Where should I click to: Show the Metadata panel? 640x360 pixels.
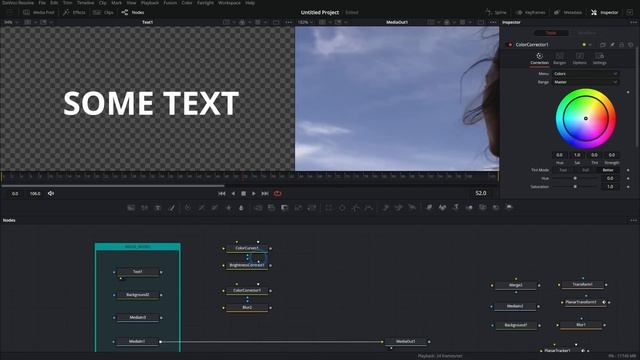pos(568,13)
